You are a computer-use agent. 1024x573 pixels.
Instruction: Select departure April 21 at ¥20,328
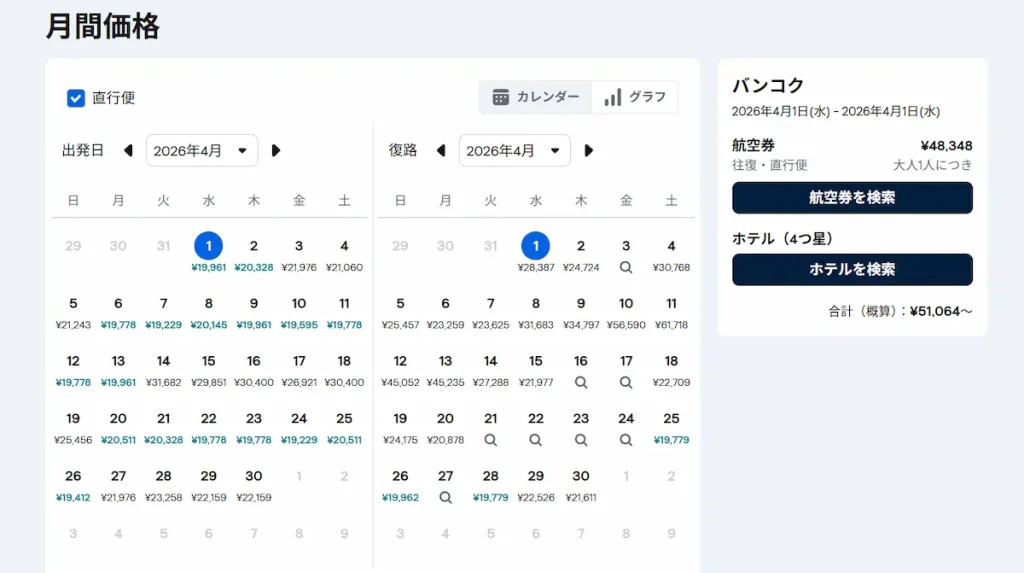(163, 427)
